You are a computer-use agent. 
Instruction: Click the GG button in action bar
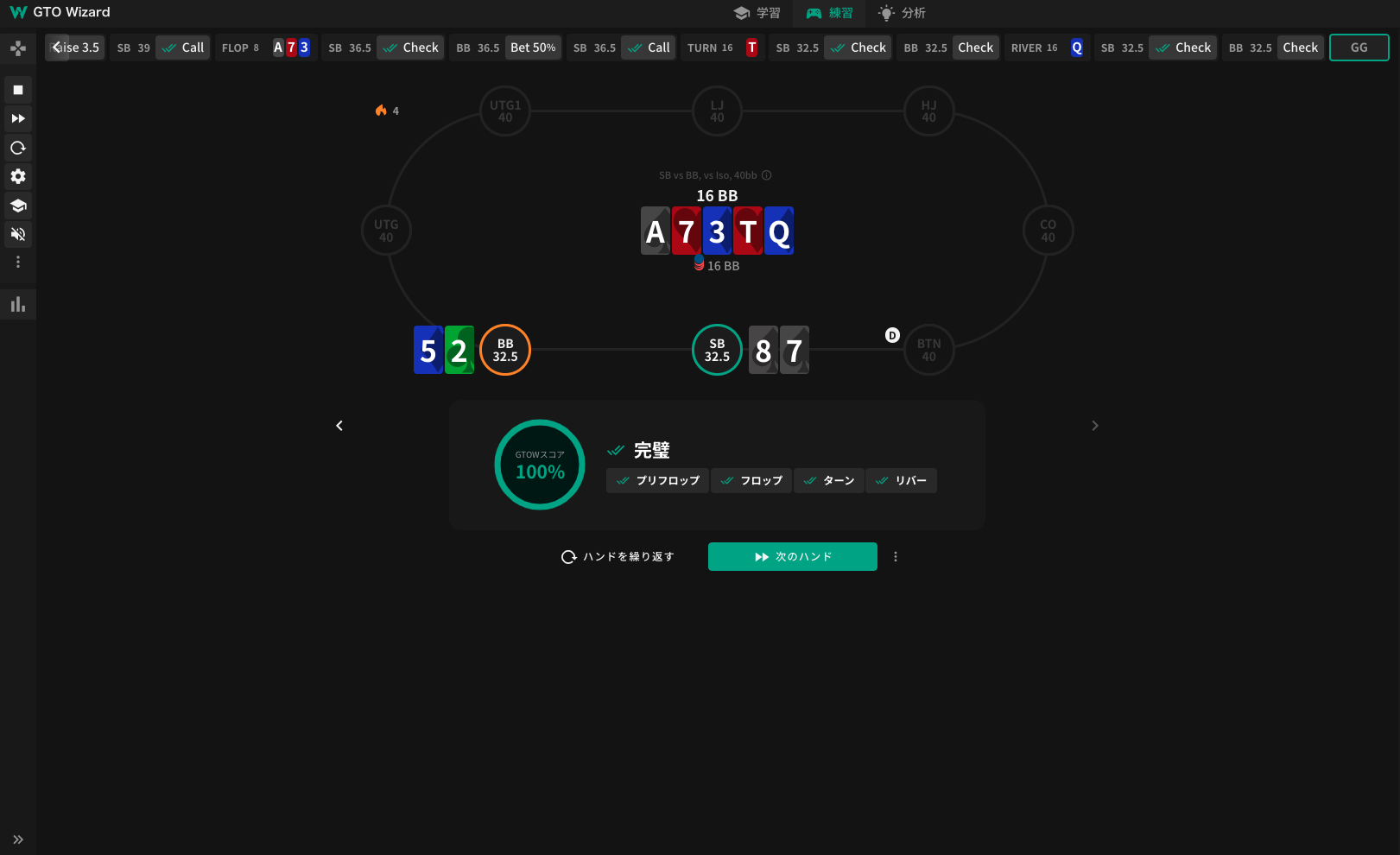[x=1359, y=47]
